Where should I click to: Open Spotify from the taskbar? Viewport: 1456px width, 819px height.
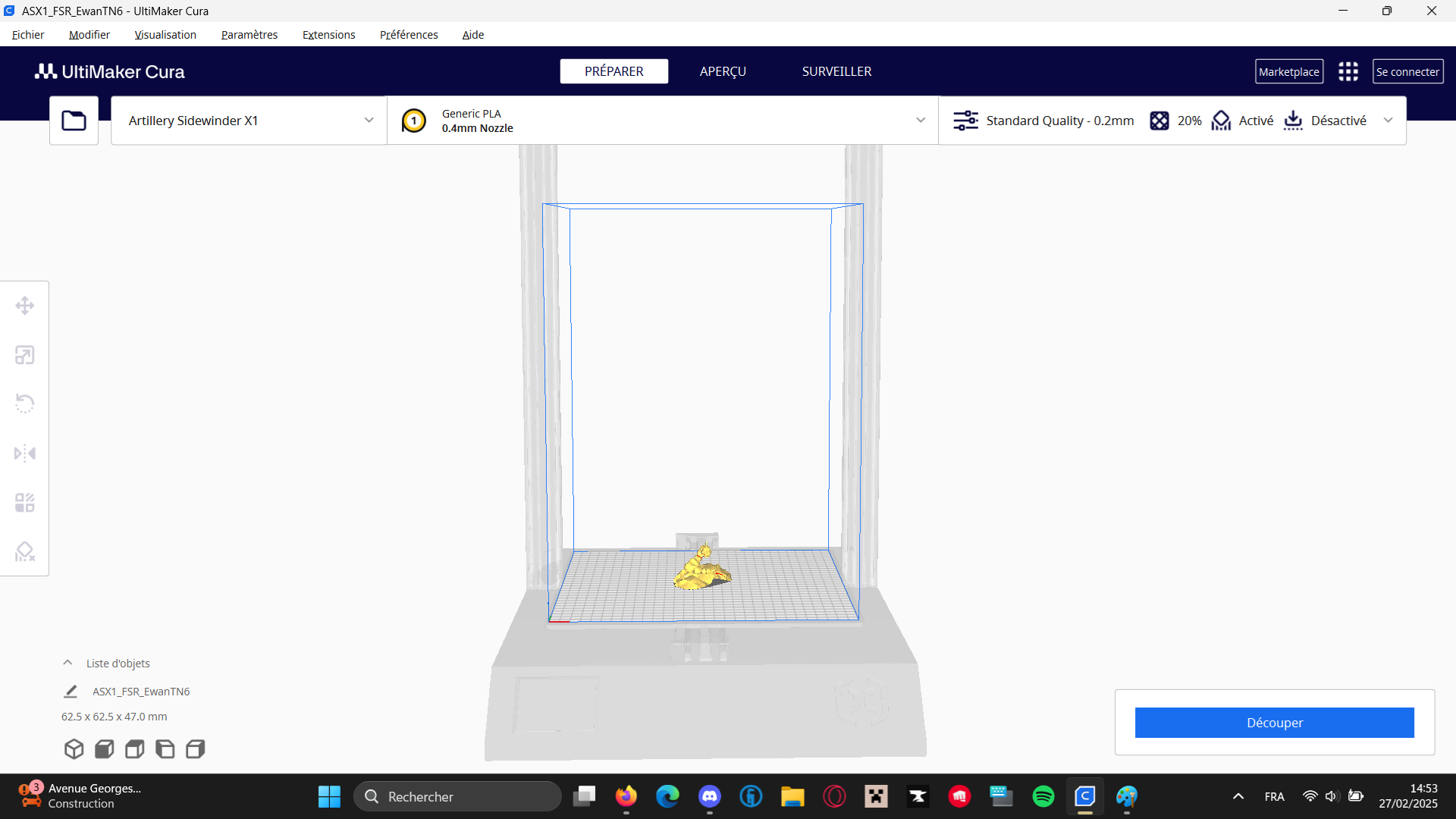point(1043,796)
